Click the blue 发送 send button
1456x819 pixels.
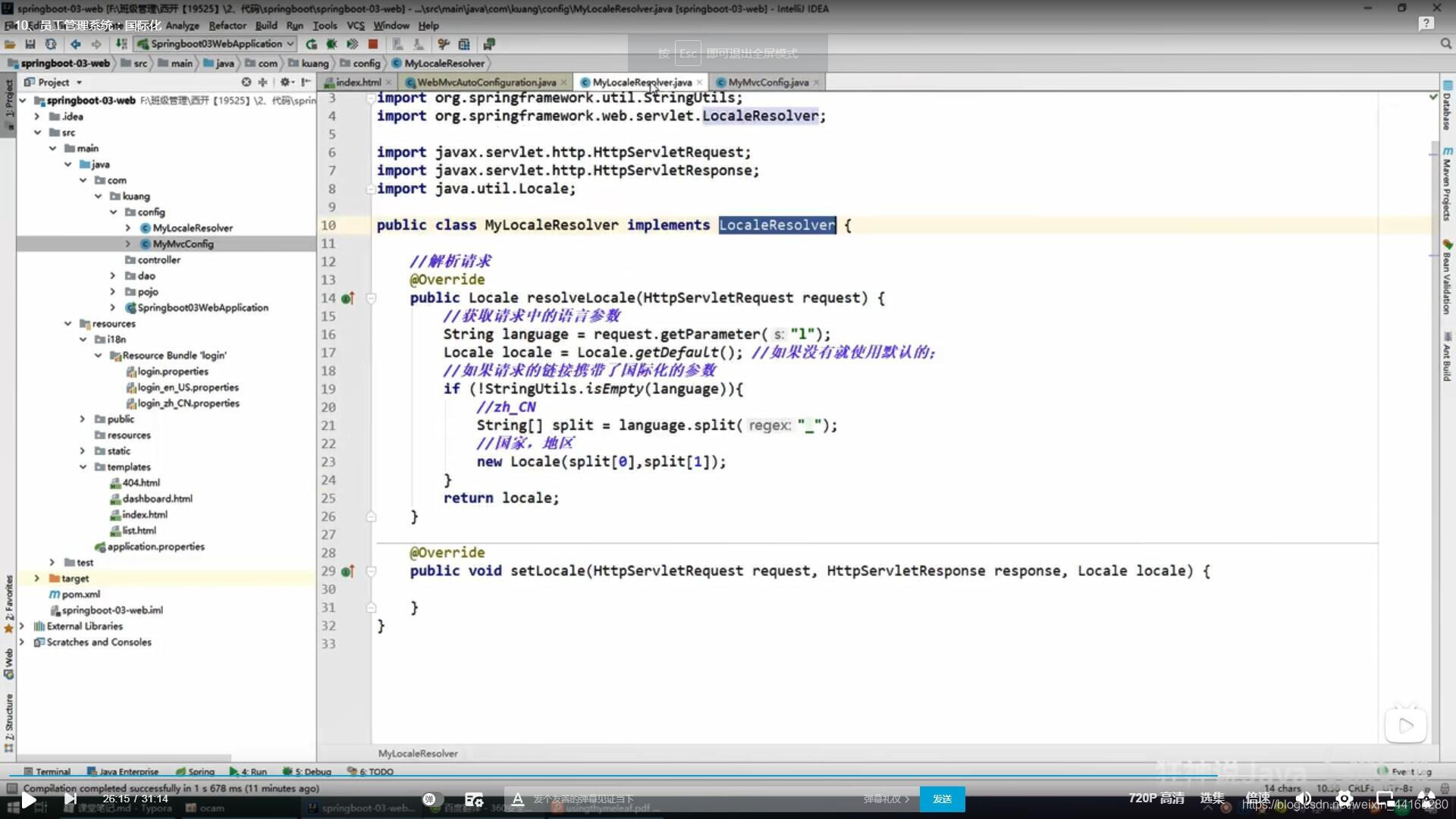click(x=942, y=799)
